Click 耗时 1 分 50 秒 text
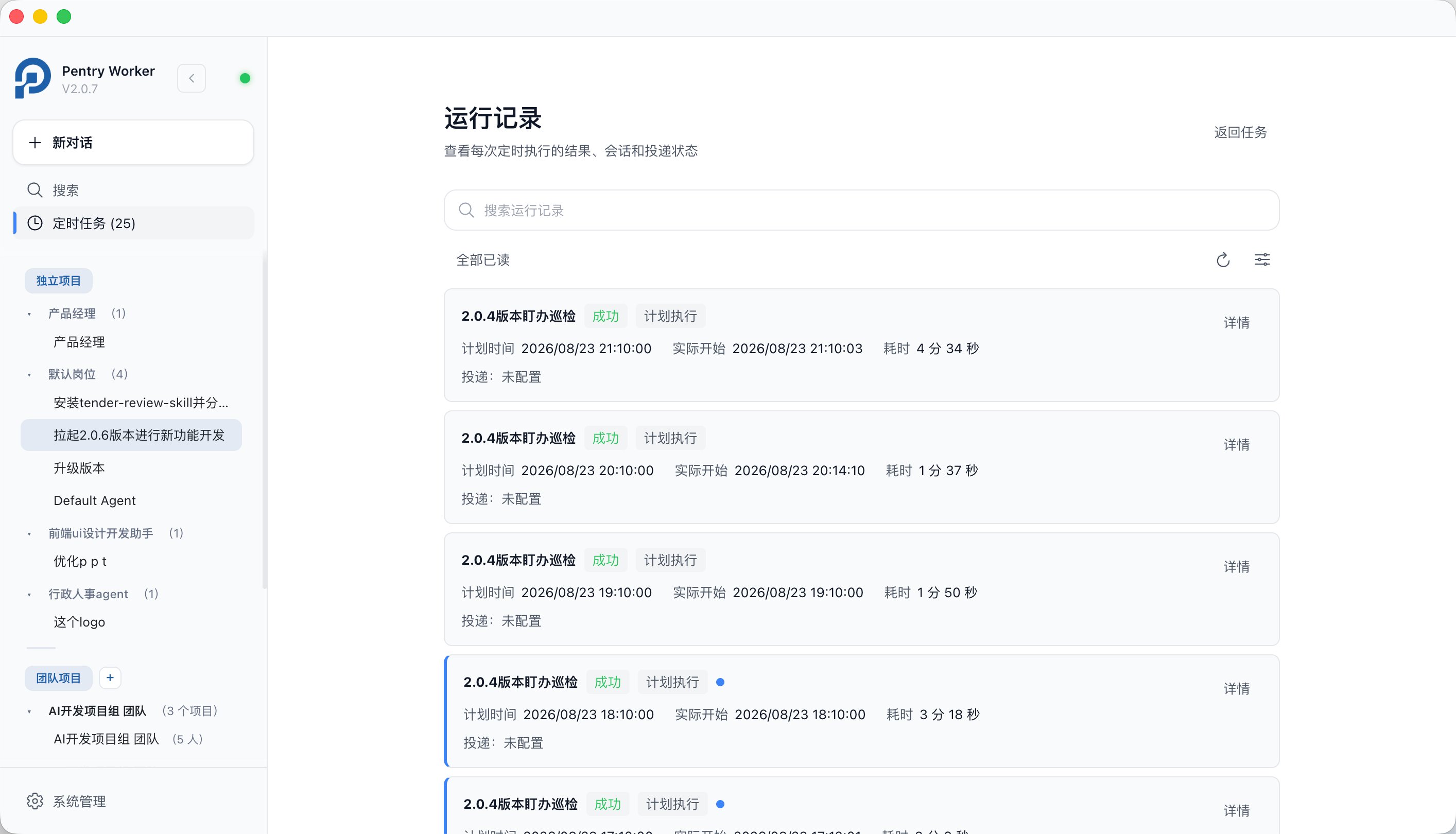 931,593
